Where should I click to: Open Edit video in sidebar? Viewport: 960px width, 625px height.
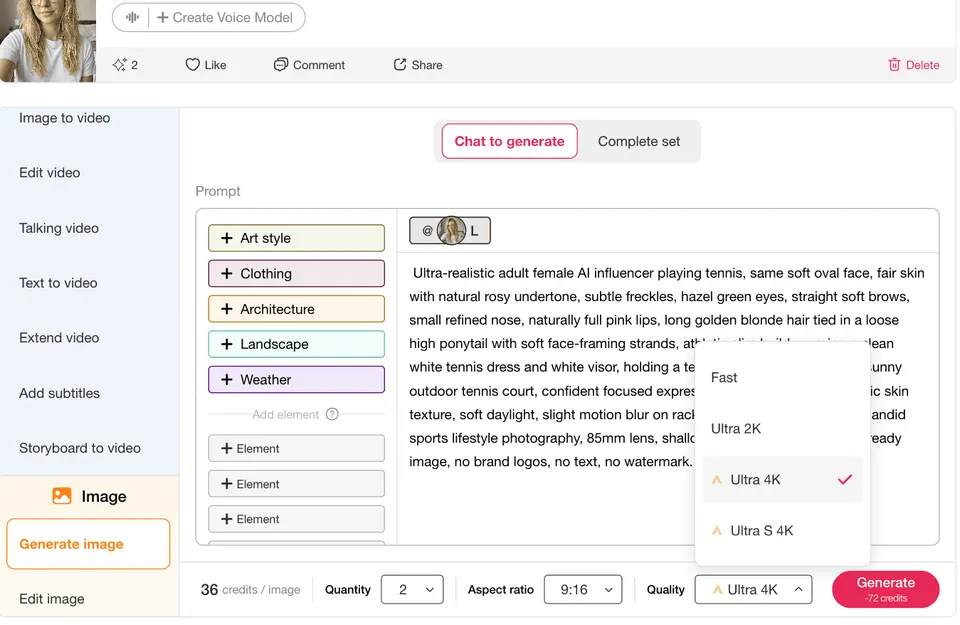tap(50, 173)
